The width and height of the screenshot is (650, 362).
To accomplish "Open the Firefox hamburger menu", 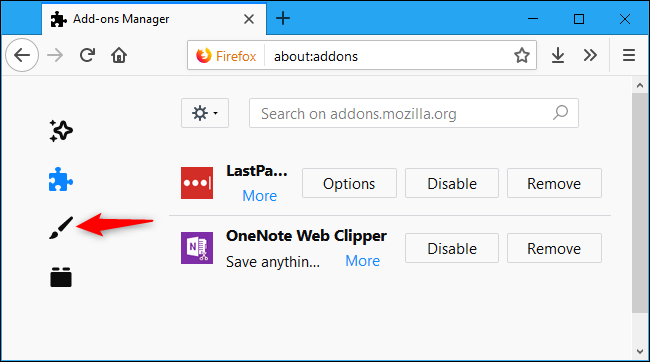I will (629, 55).
